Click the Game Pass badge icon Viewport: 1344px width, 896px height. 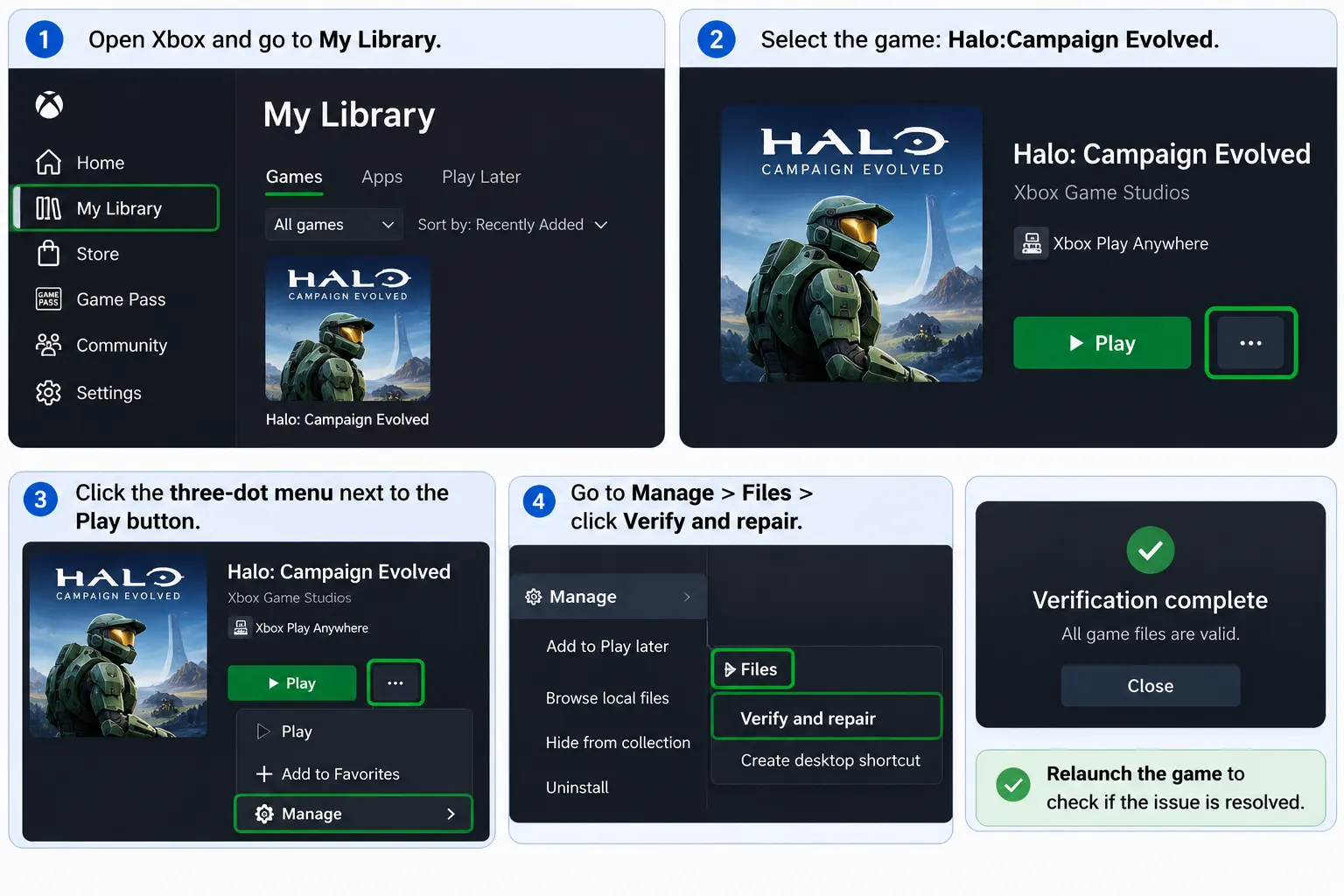[48, 299]
